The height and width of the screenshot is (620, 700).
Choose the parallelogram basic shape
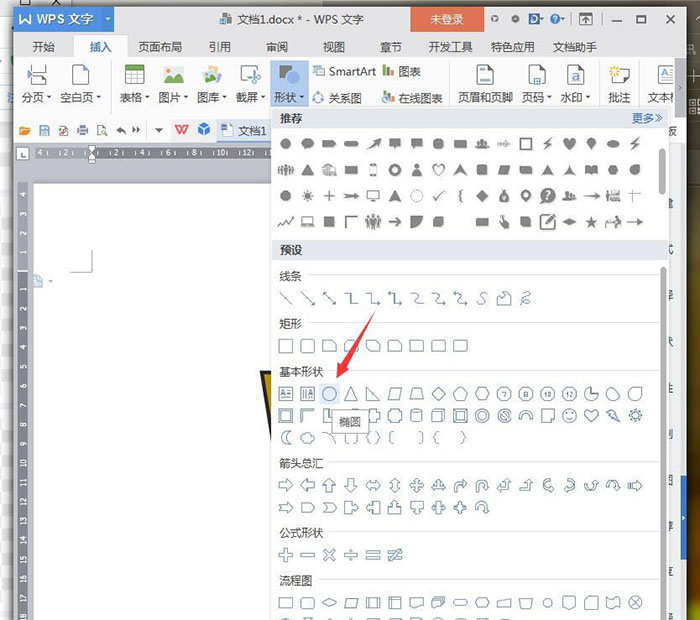click(x=395, y=394)
